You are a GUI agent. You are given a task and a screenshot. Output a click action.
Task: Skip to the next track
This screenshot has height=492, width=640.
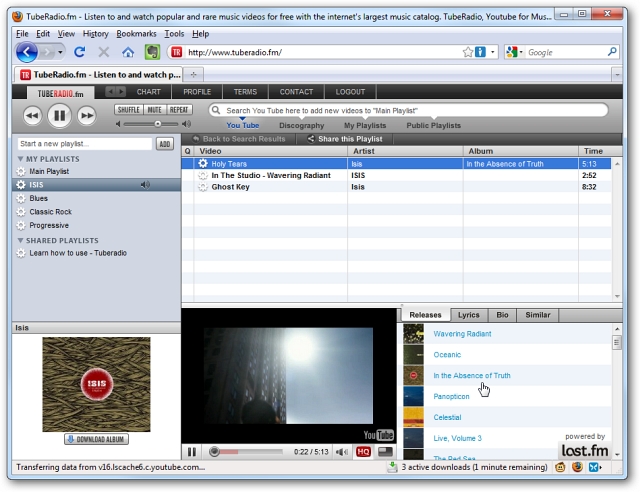[x=87, y=116]
